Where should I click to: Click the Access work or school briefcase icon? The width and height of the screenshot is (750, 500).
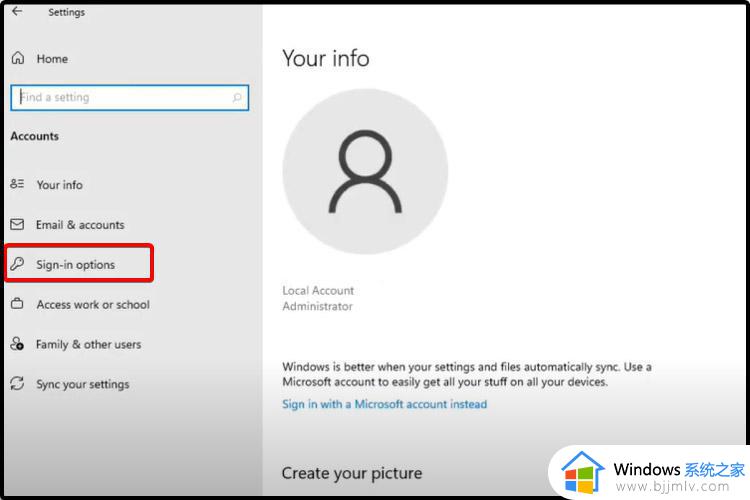(x=17, y=303)
